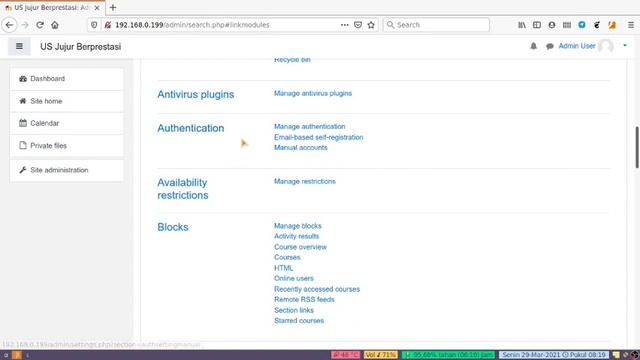Open Manage authentication link
This screenshot has width=640, height=360.
pyautogui.click(x=309, y=127)
